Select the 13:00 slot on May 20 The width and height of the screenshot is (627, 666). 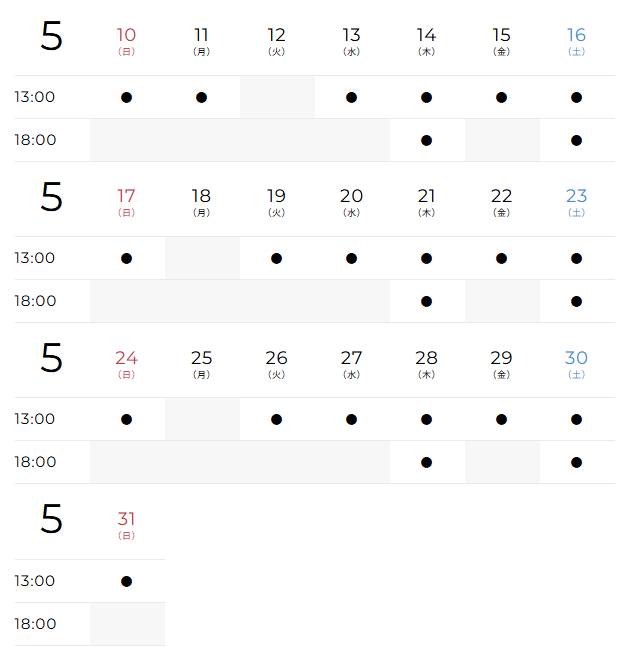(x=351, y=259)
